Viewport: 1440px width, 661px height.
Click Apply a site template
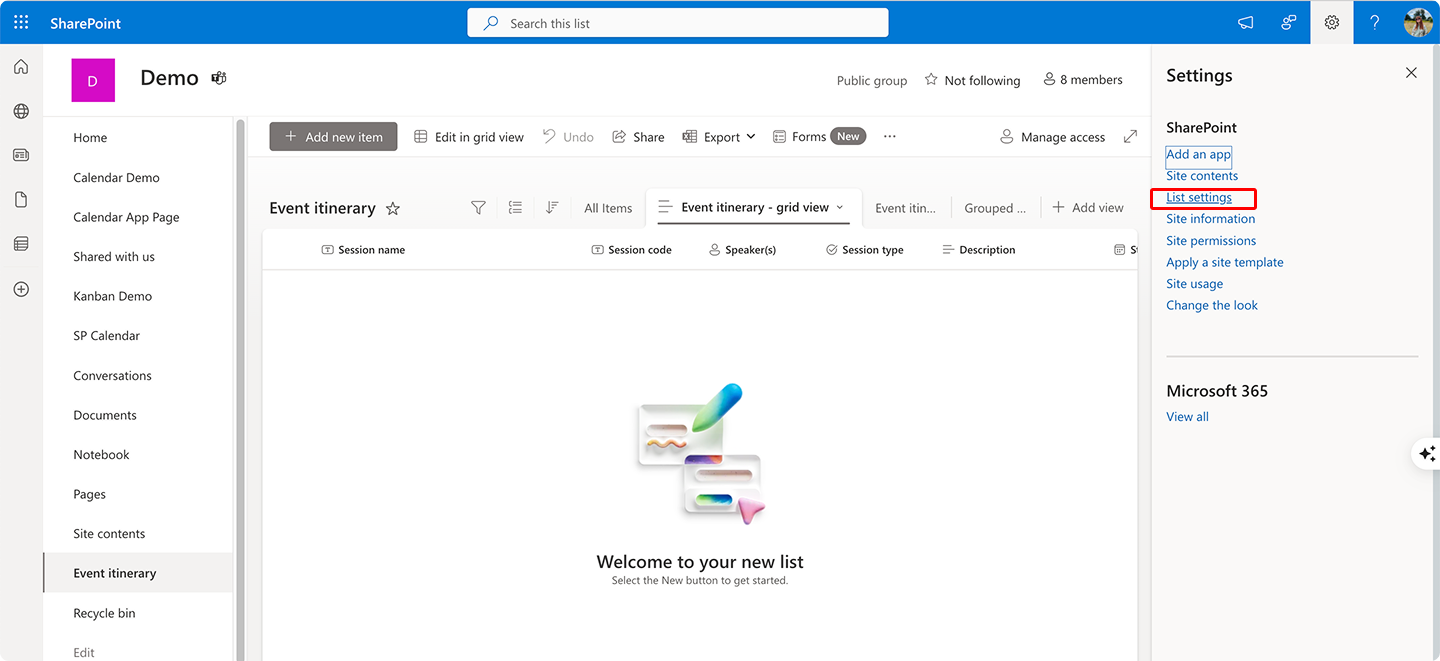tap(1225, 262)
